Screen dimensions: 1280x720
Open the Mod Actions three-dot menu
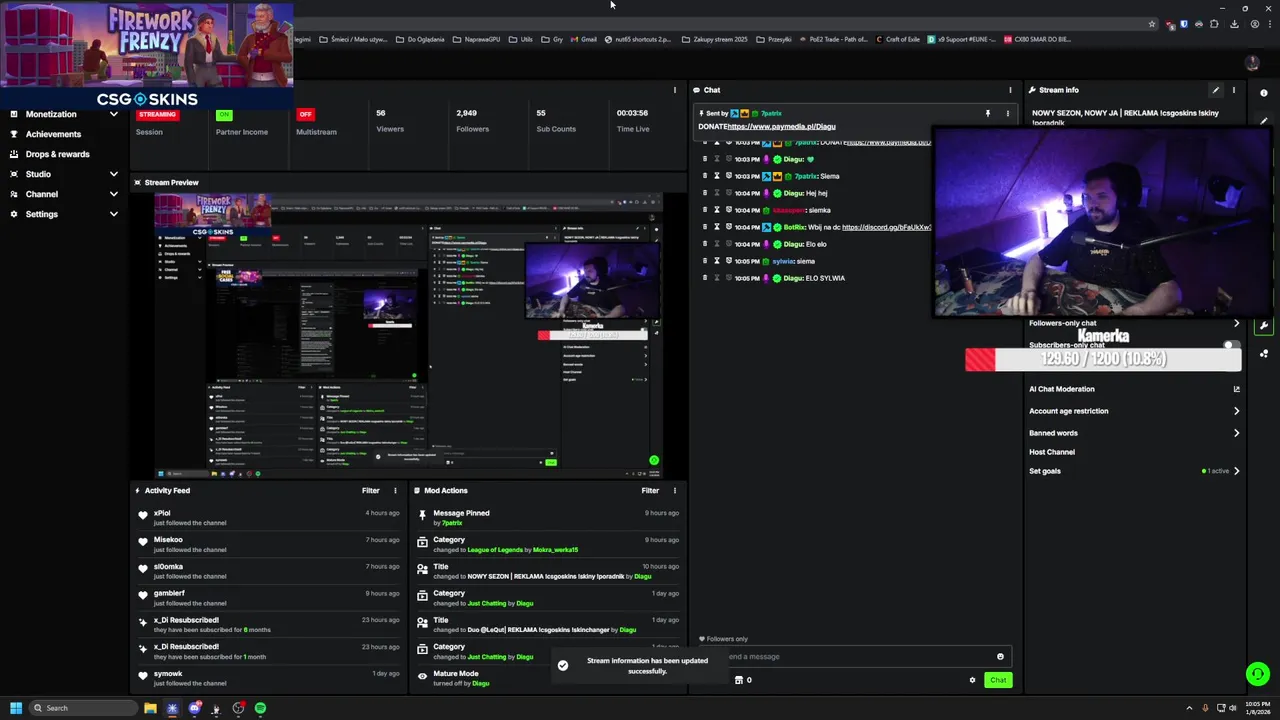pos(674,491)
